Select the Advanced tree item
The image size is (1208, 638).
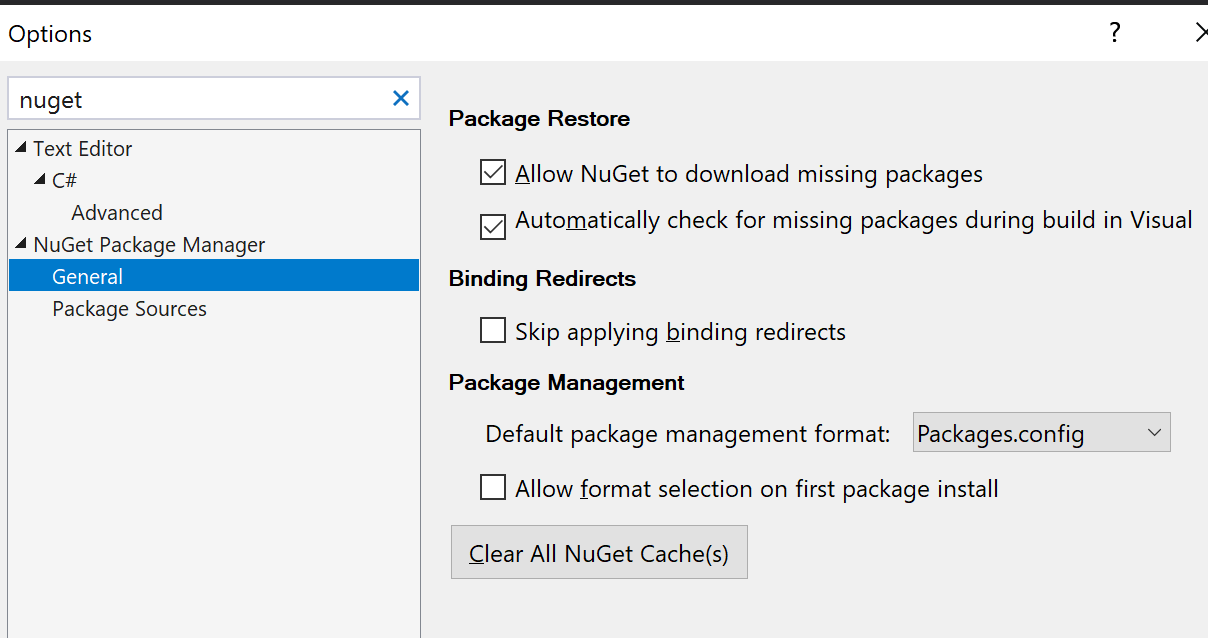coord(117,213)
